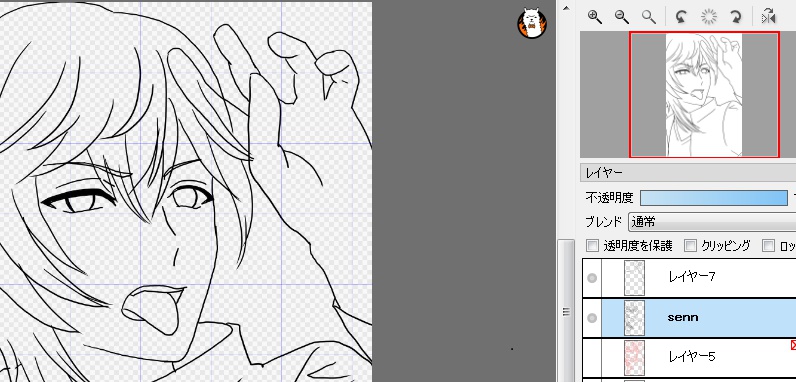The height and width of the screenshot is (382, 796).
Task: Click the レイヤー panel header
Action: 688,173
